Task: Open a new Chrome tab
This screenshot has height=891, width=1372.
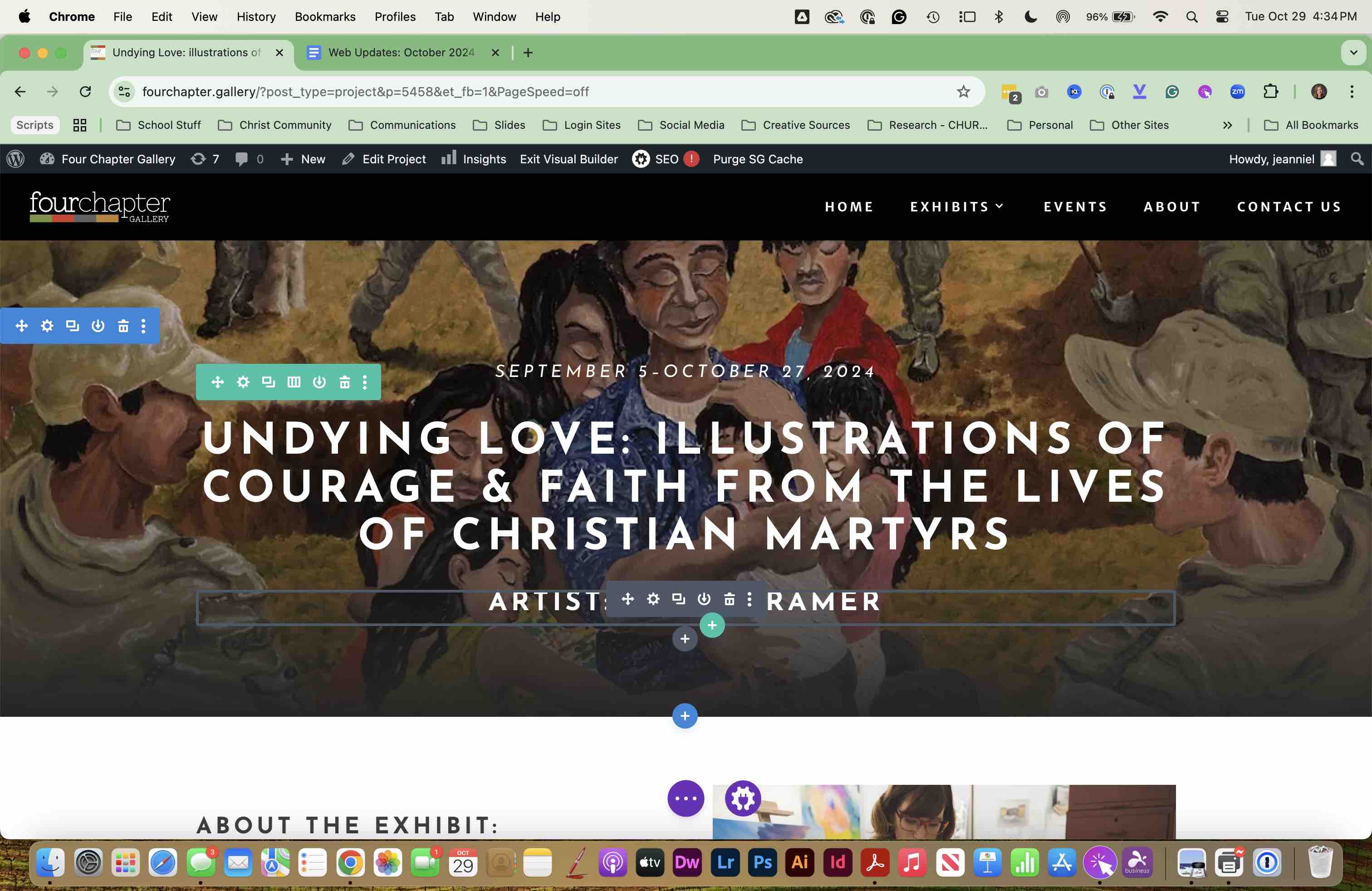Action: [x=528, y=53]
